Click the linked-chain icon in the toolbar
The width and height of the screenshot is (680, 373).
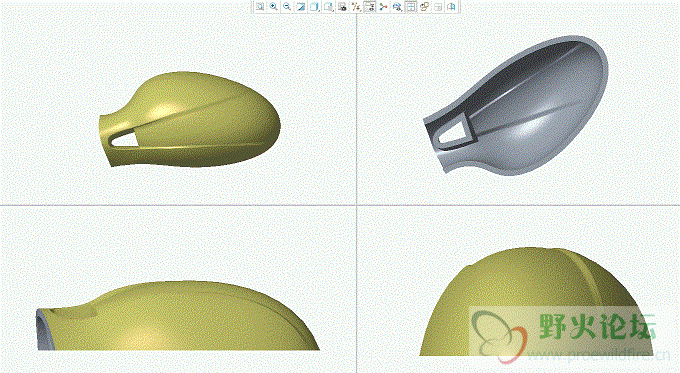[x=425, y=7]
